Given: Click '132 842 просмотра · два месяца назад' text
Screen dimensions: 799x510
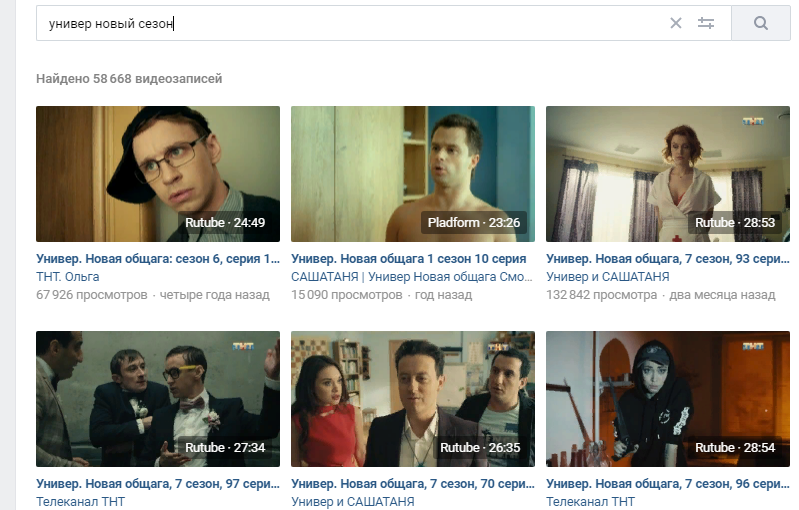Looking at the screenshot, I should click(661, 295).
